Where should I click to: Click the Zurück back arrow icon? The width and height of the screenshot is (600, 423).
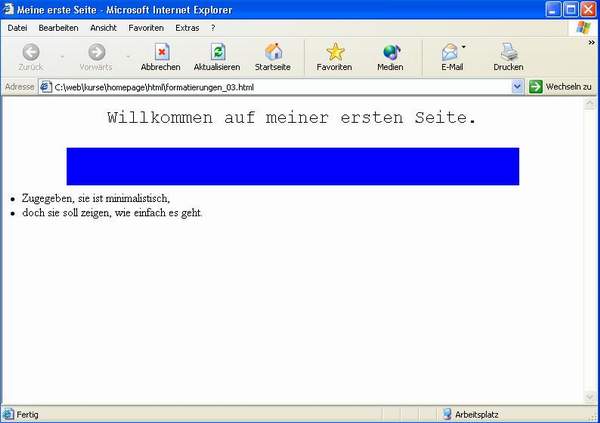coord(31,52)
